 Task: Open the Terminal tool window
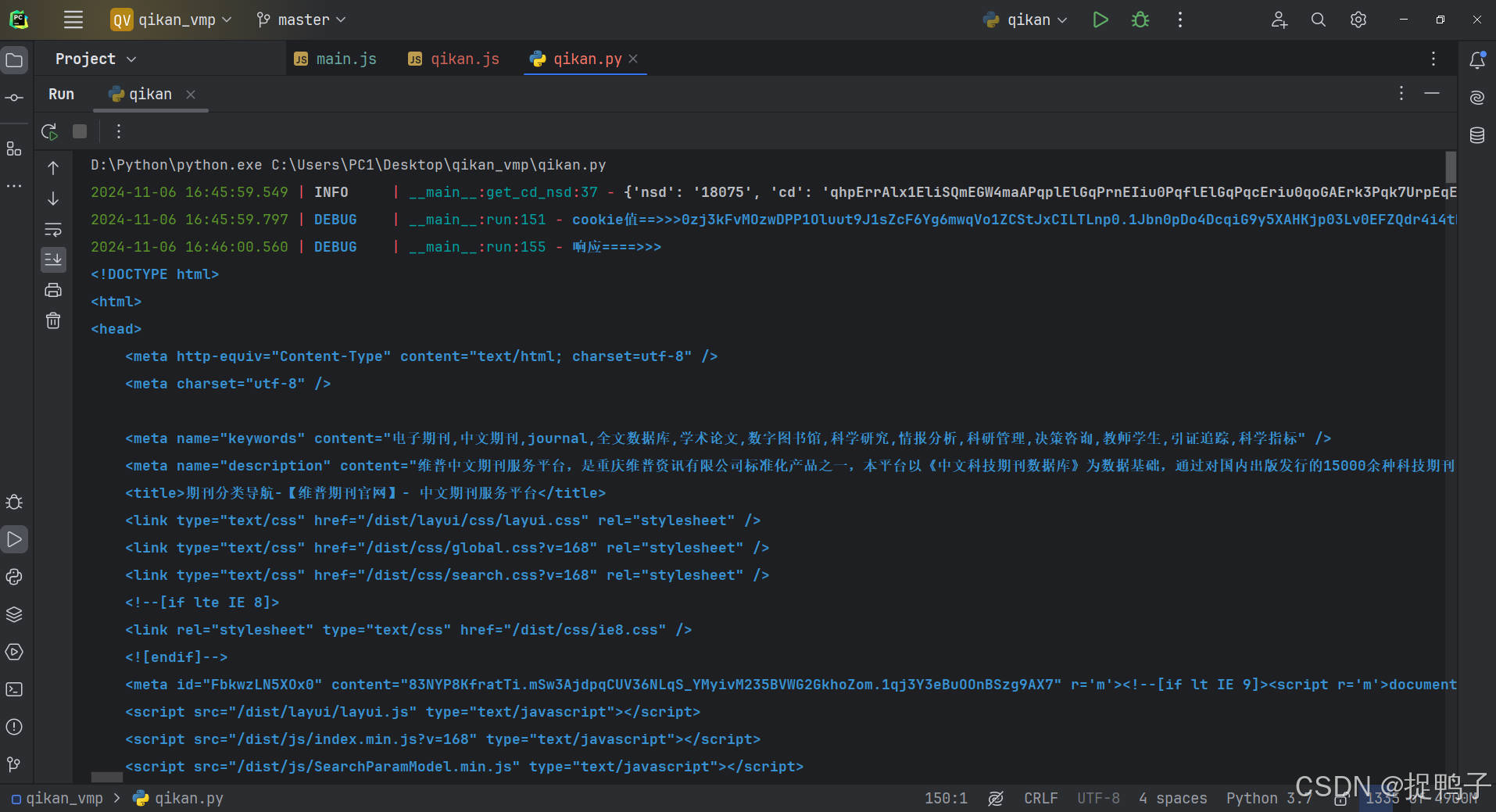[14, 689]
